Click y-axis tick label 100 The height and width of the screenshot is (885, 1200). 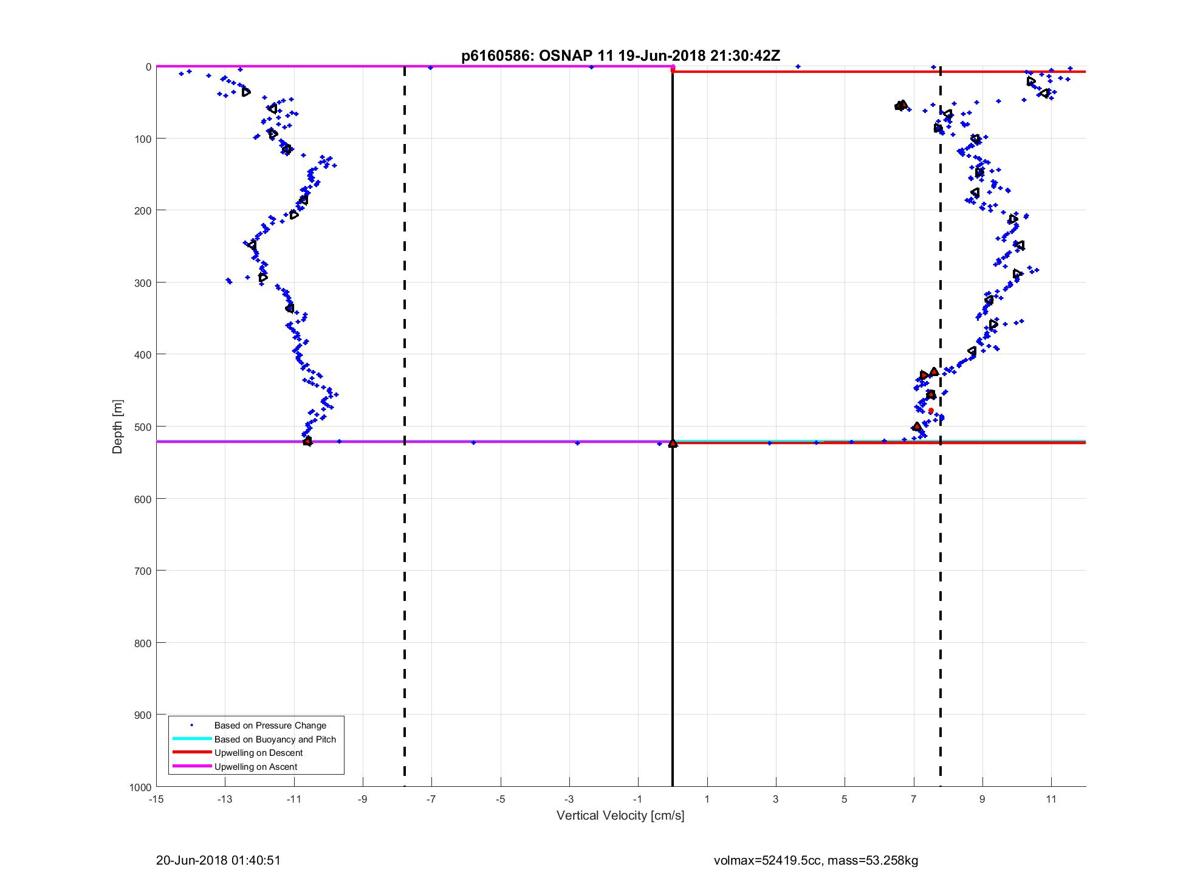point(141,138)
